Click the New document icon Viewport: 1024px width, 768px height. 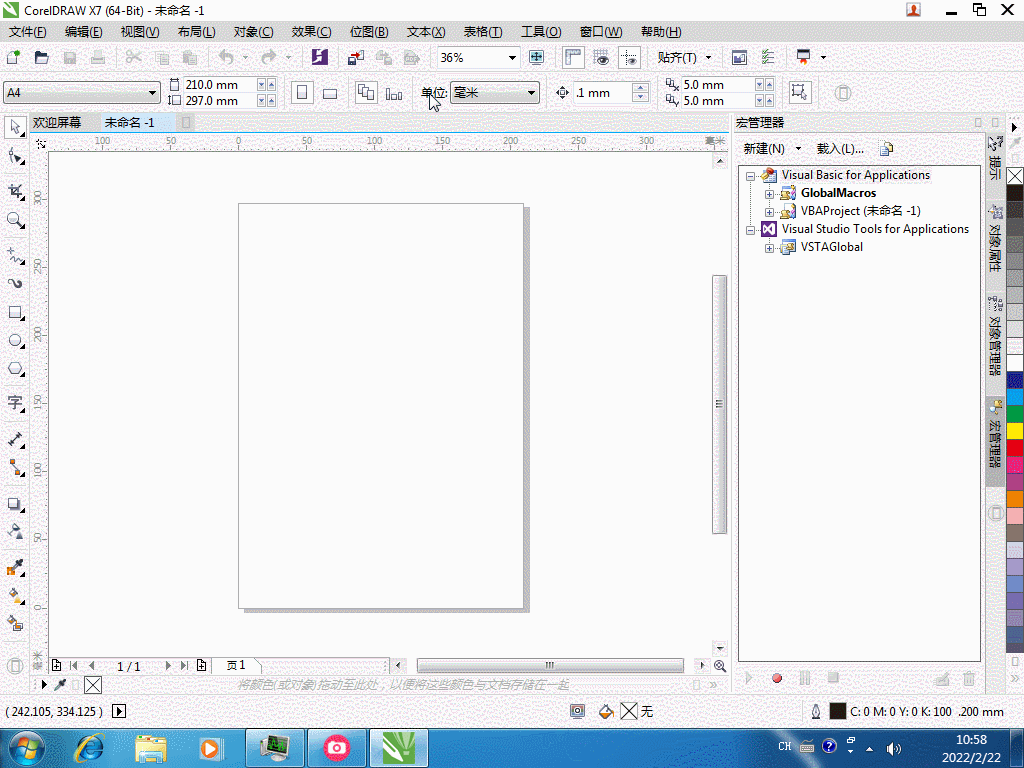pyautogui.click(x=13, y=57)
